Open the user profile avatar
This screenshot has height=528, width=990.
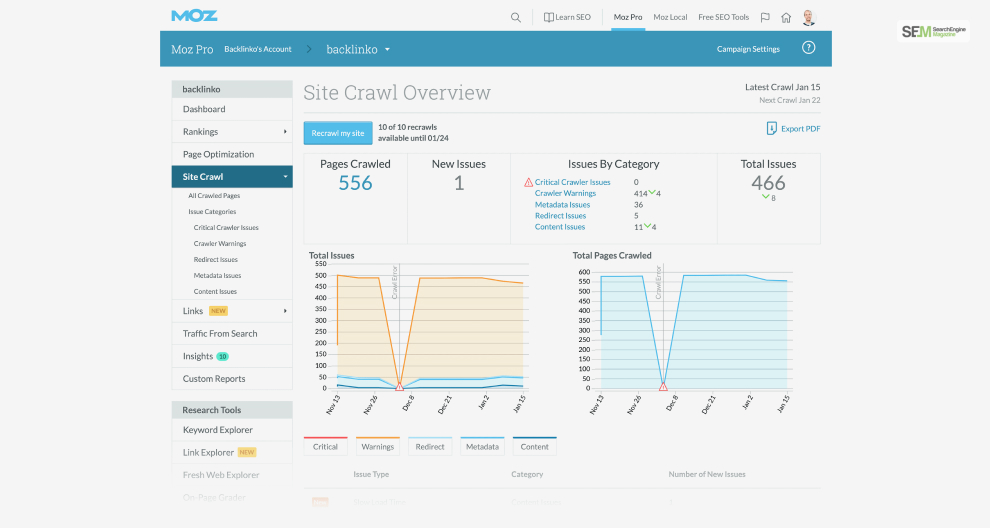[x=809, y=18]
